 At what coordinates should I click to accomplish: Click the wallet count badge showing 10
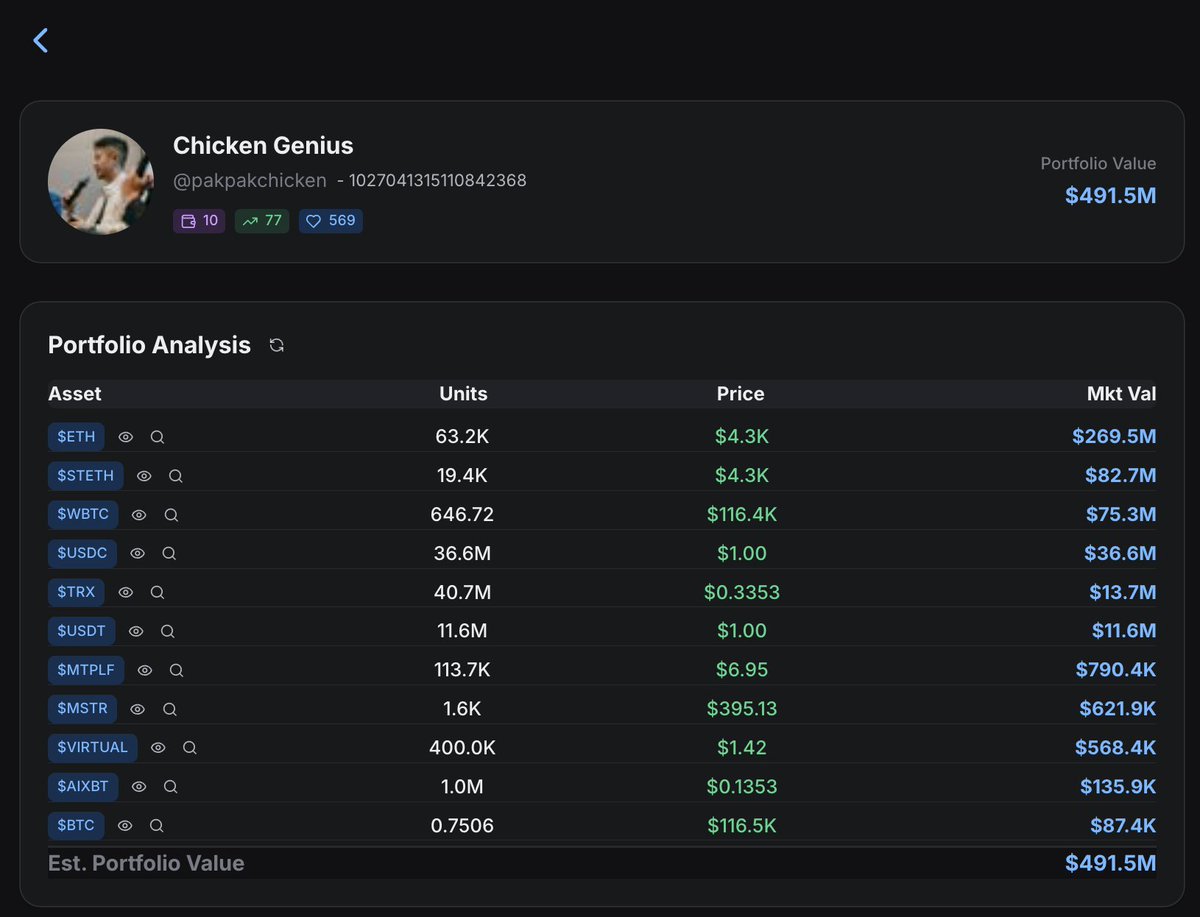199,220
